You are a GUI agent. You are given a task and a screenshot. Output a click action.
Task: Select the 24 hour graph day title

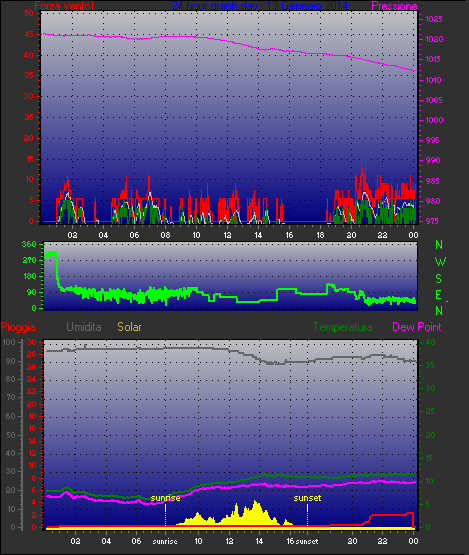(x=260, y=6)
